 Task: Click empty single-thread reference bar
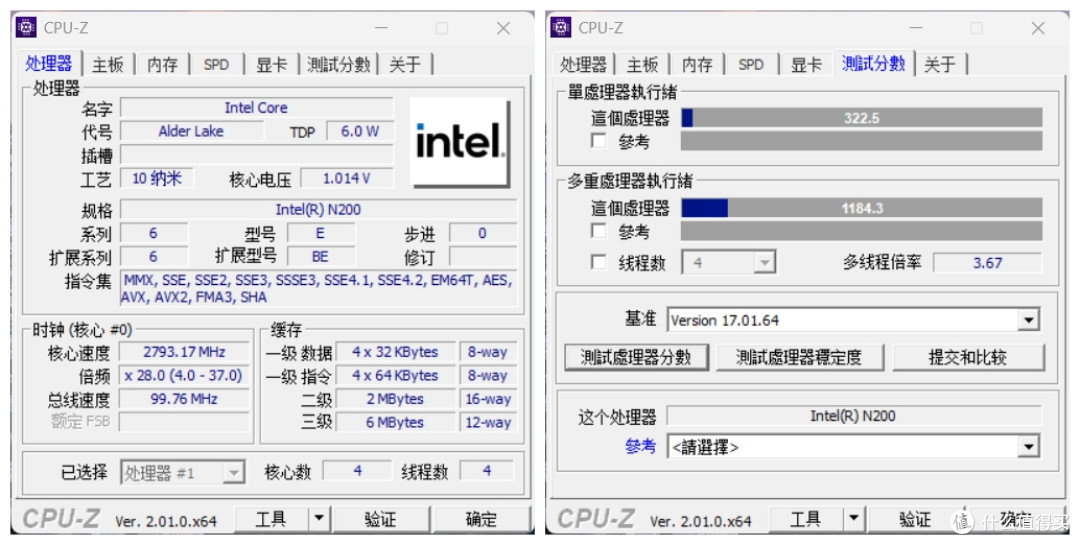pyautogui.click(x=862, y=141)
